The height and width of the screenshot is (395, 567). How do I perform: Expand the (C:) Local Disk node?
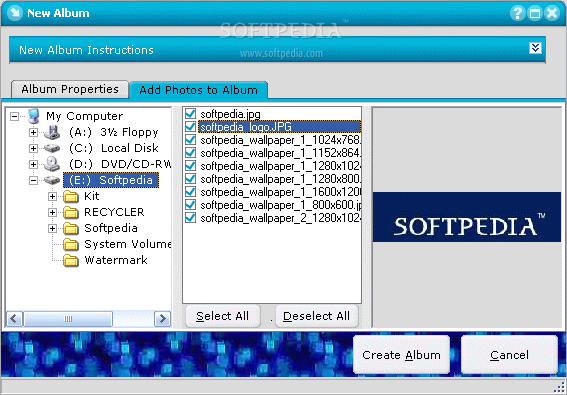point(33,148)
